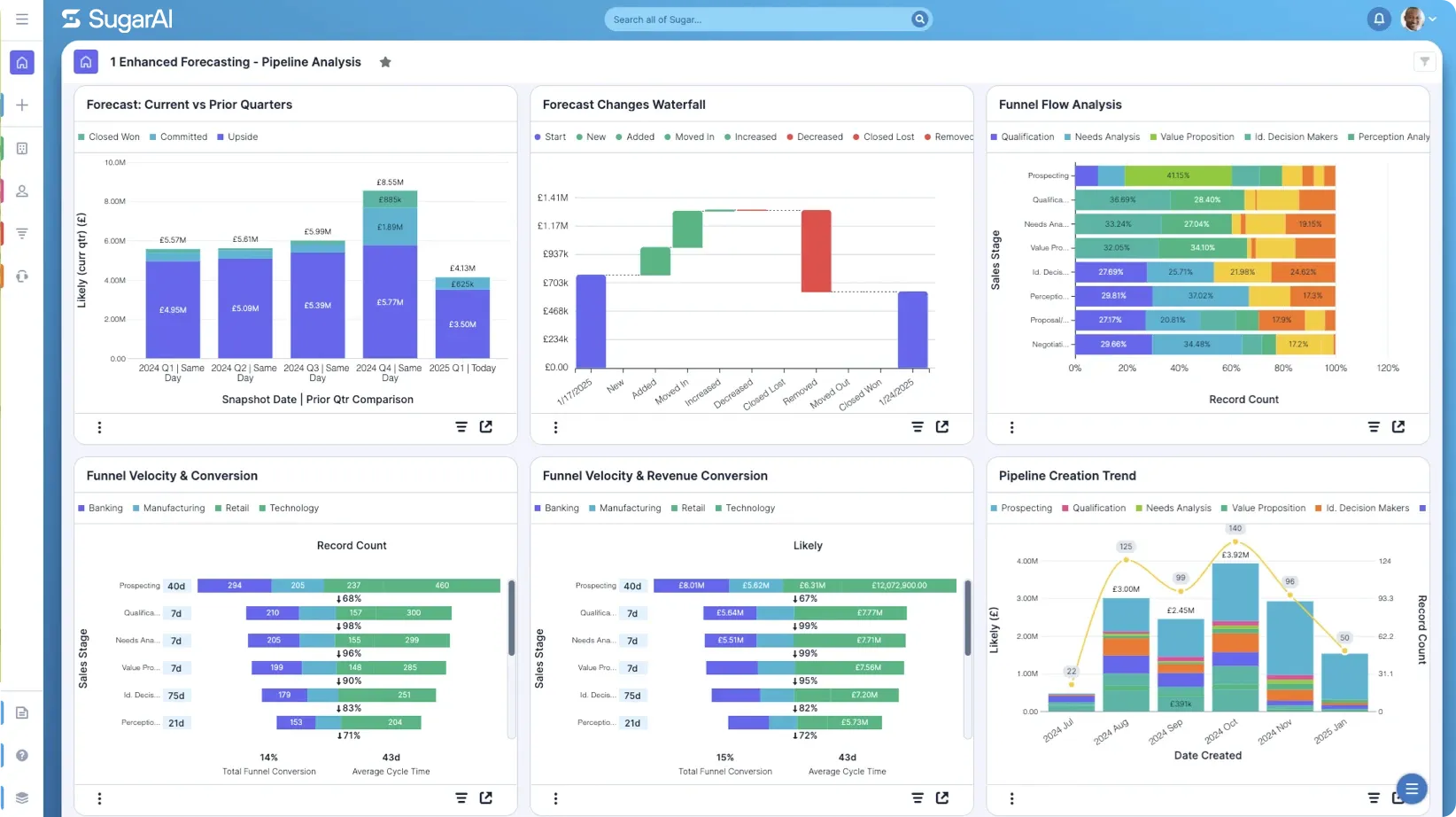Select the Accounts module in sidebar
1456x817 pixels.
tap(22, 148)
